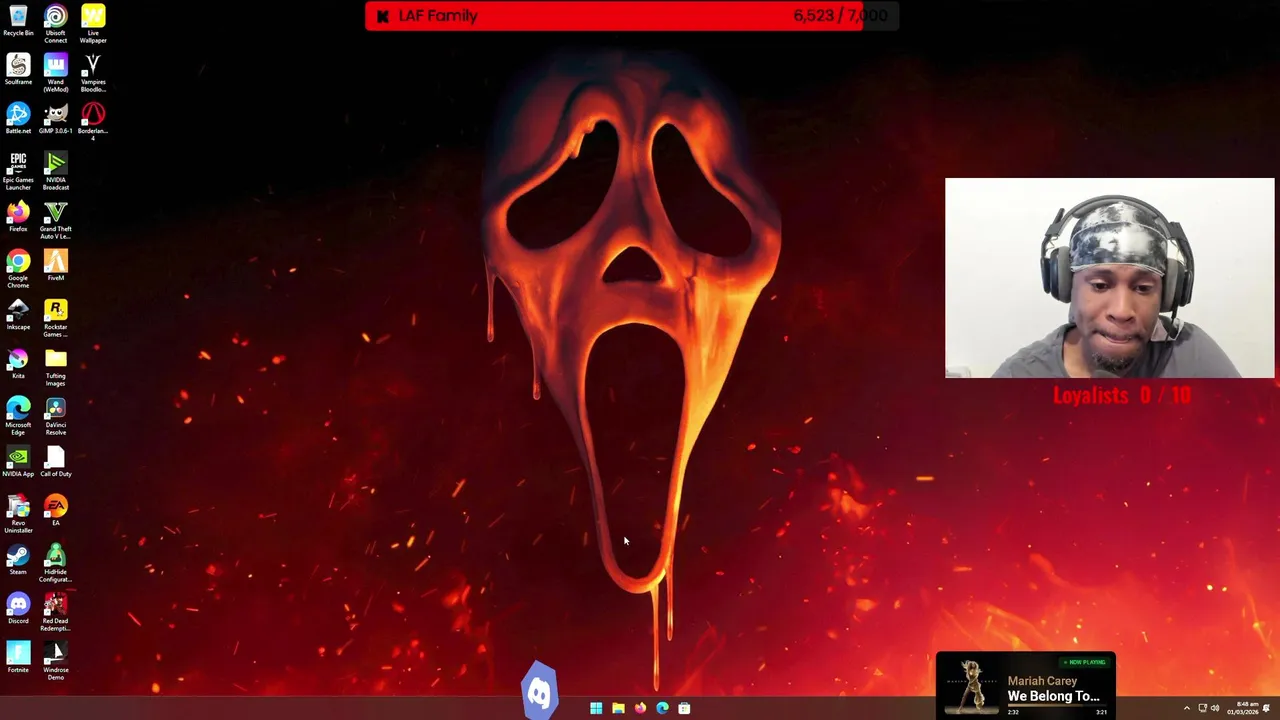
Task: Open the Fortnite desktop shortcut
Action: pos(18,657)
